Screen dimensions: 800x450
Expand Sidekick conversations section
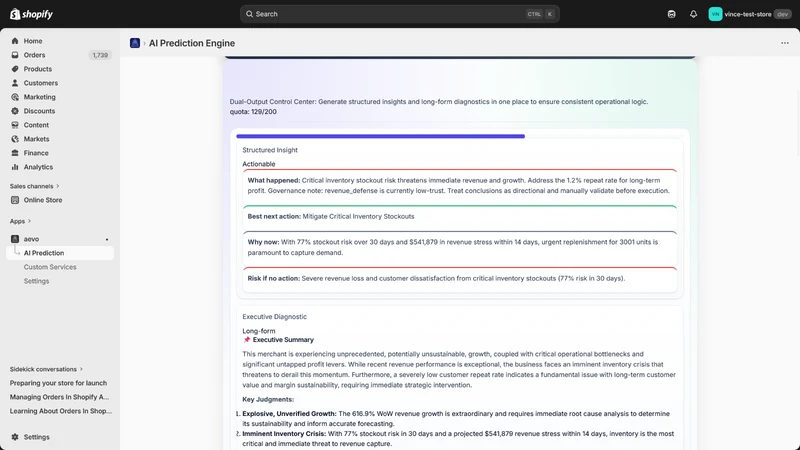coord(46,369)
